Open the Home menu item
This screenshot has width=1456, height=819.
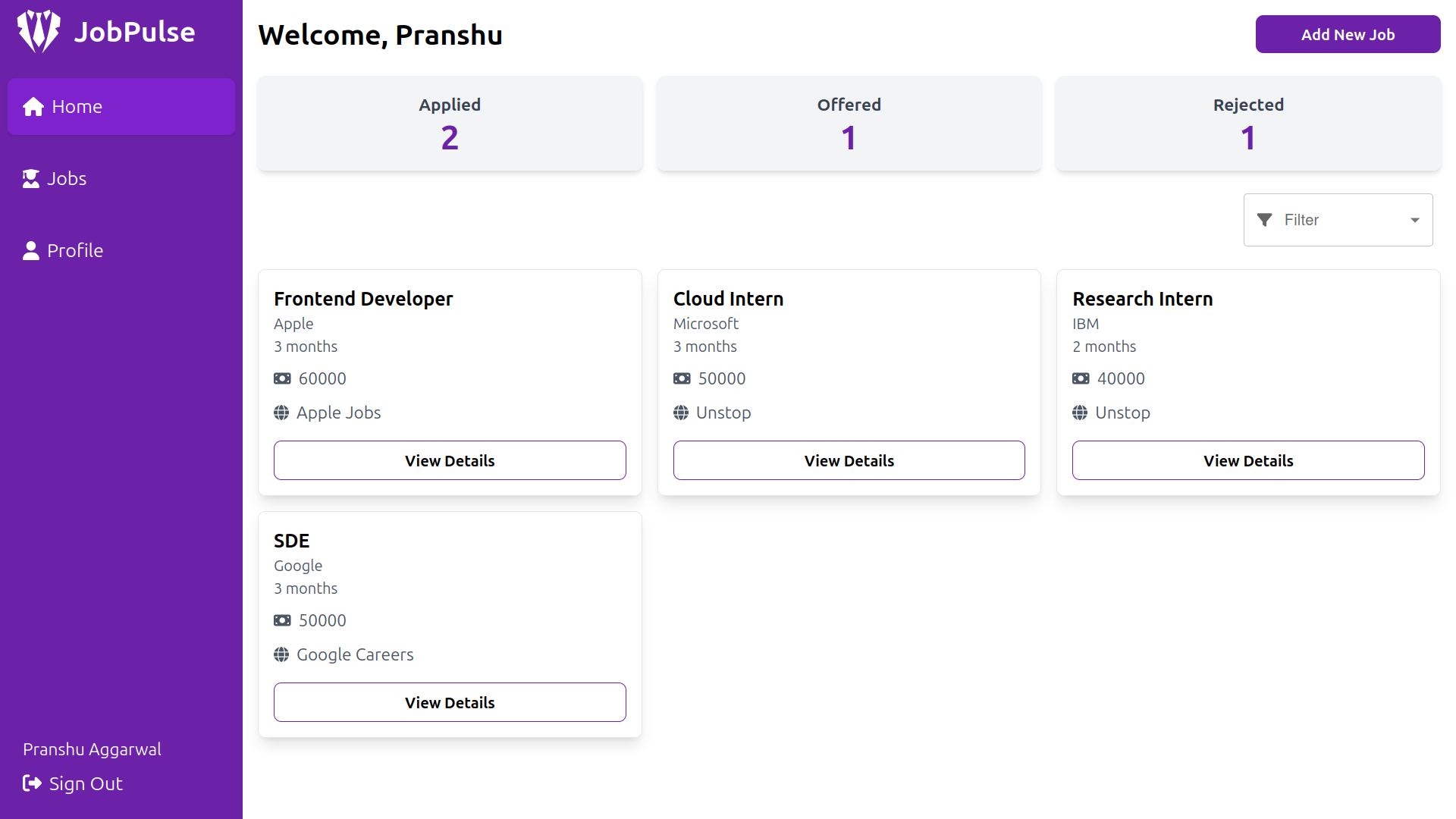(x=121, y=107)
